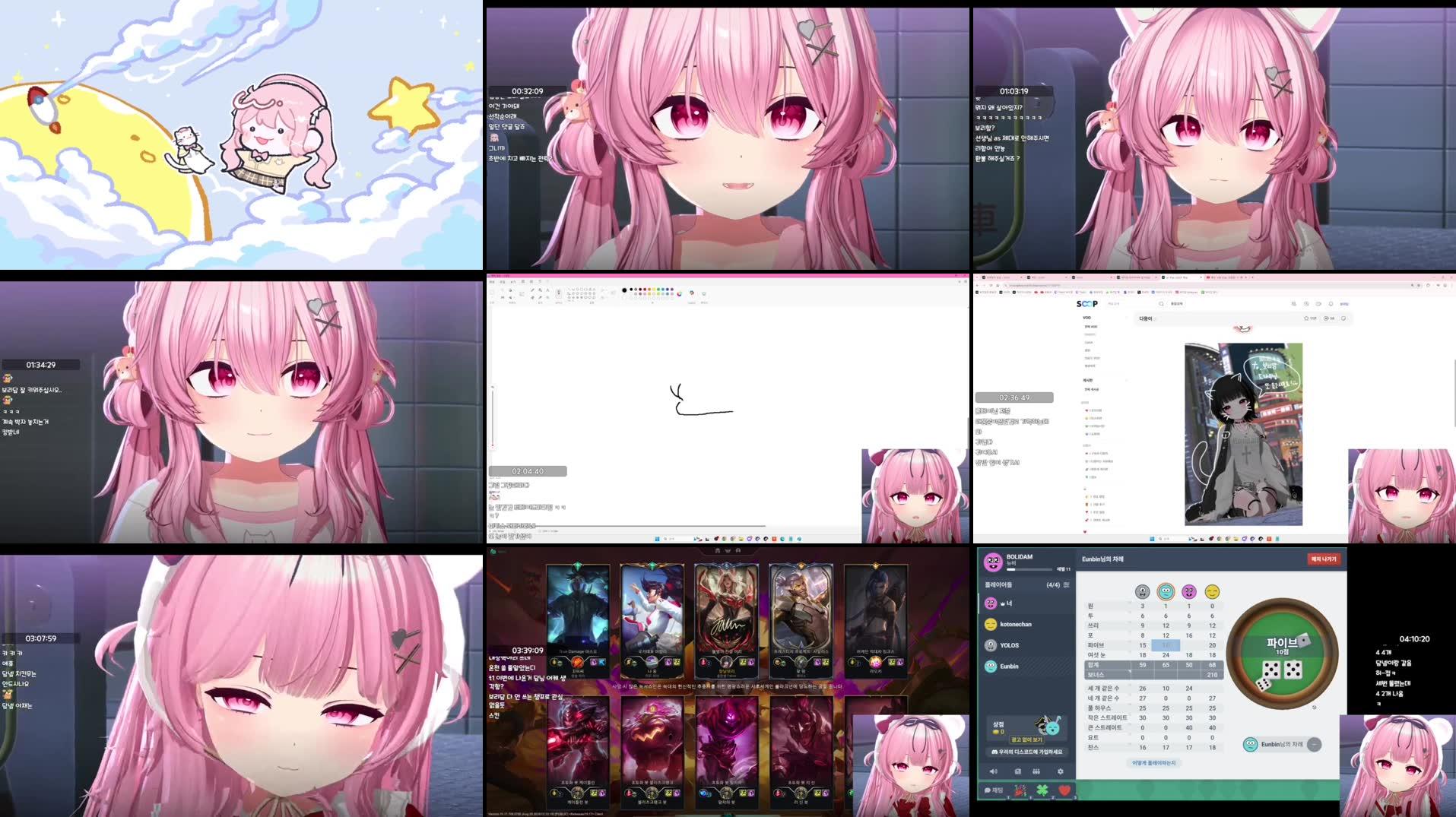Click the notification bell icon on SOOP
Image resolution: width=1456 pixels, height=817 pixels.
pyautogui.click(x=1332, y=304)
